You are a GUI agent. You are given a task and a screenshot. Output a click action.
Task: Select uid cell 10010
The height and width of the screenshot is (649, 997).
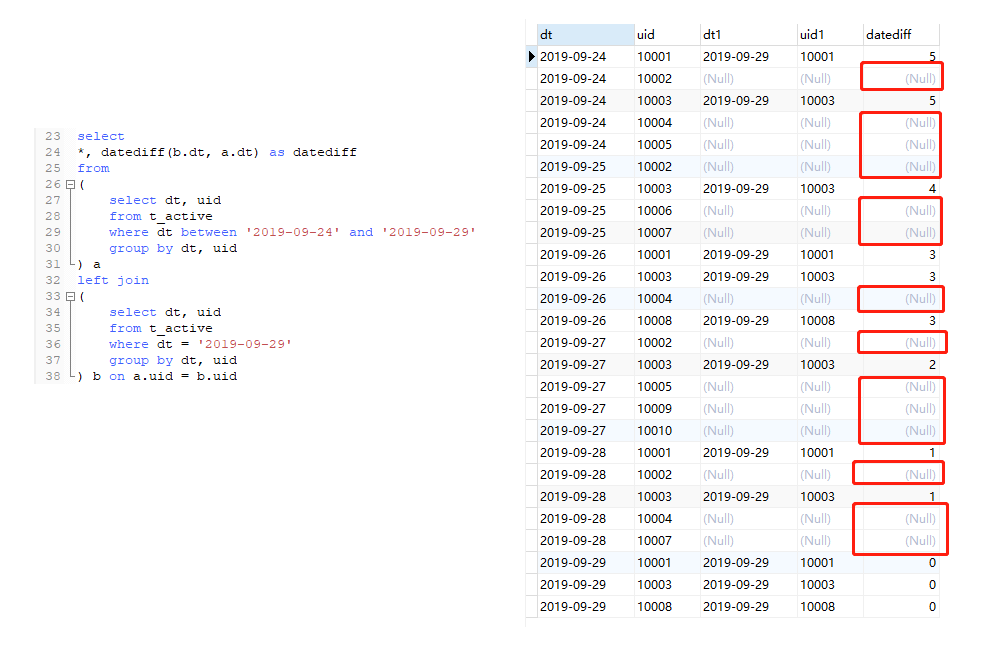[667, 431]
